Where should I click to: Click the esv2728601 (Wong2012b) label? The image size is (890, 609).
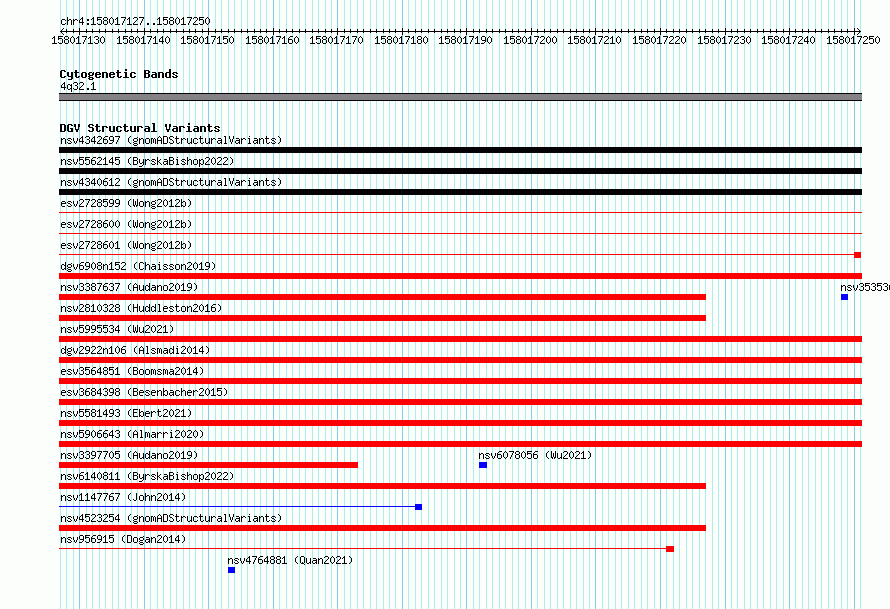click(126, 245)
